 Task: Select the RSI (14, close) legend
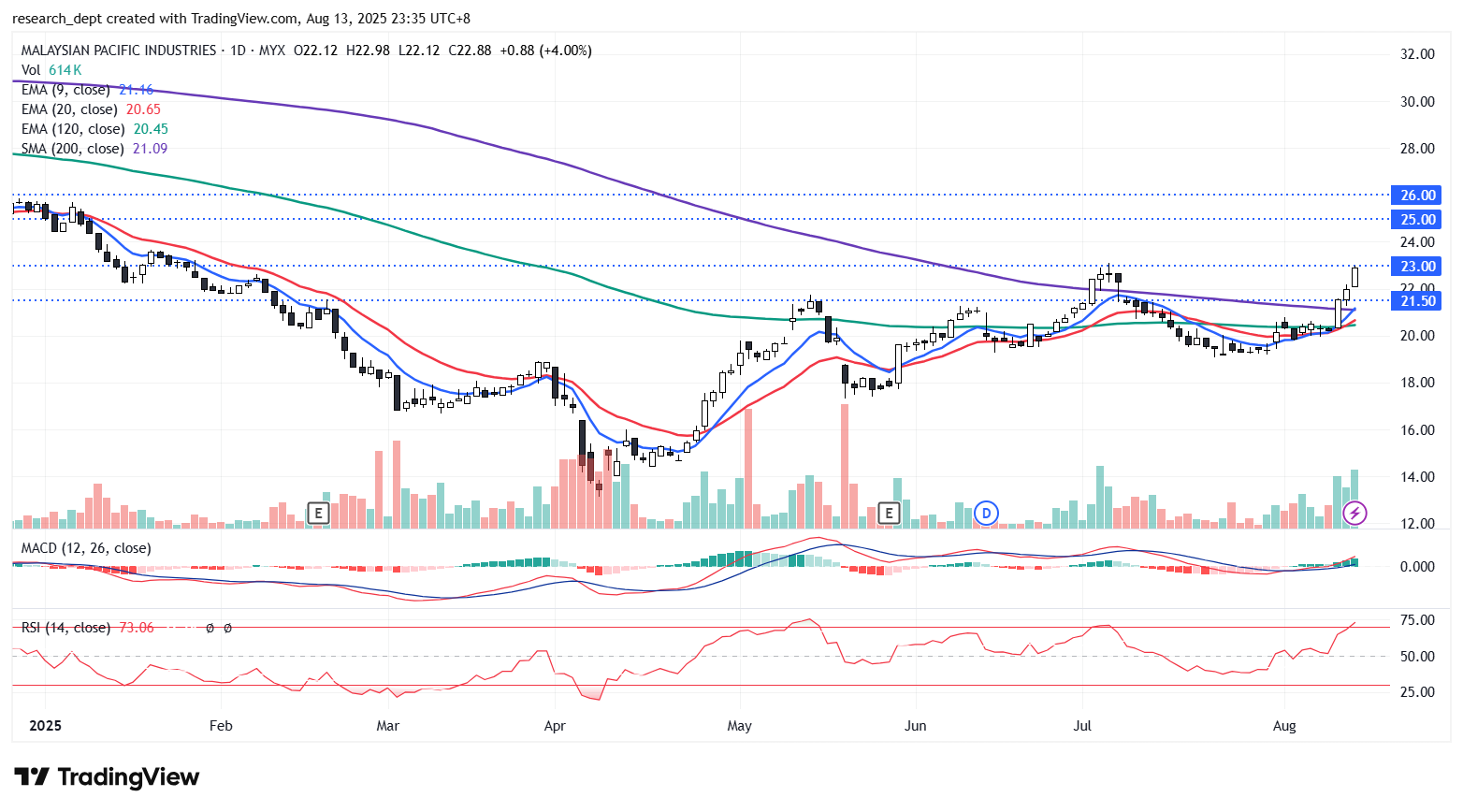click(66, 628)
